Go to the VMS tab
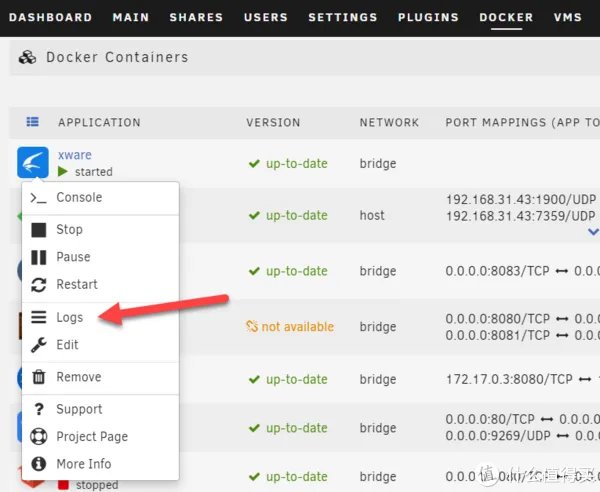The height and width of the screenshot is (492, 600). tap(567, 17)
